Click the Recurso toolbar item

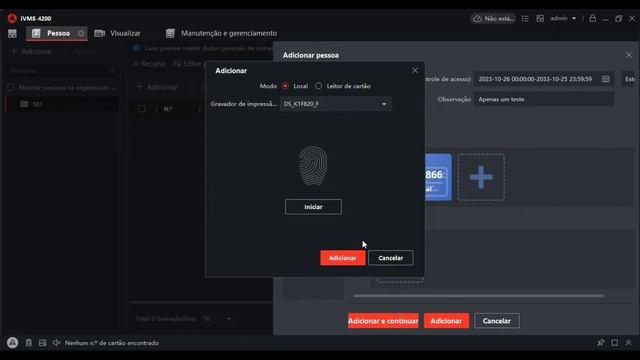pyautogui.click(x=149, y=64)
